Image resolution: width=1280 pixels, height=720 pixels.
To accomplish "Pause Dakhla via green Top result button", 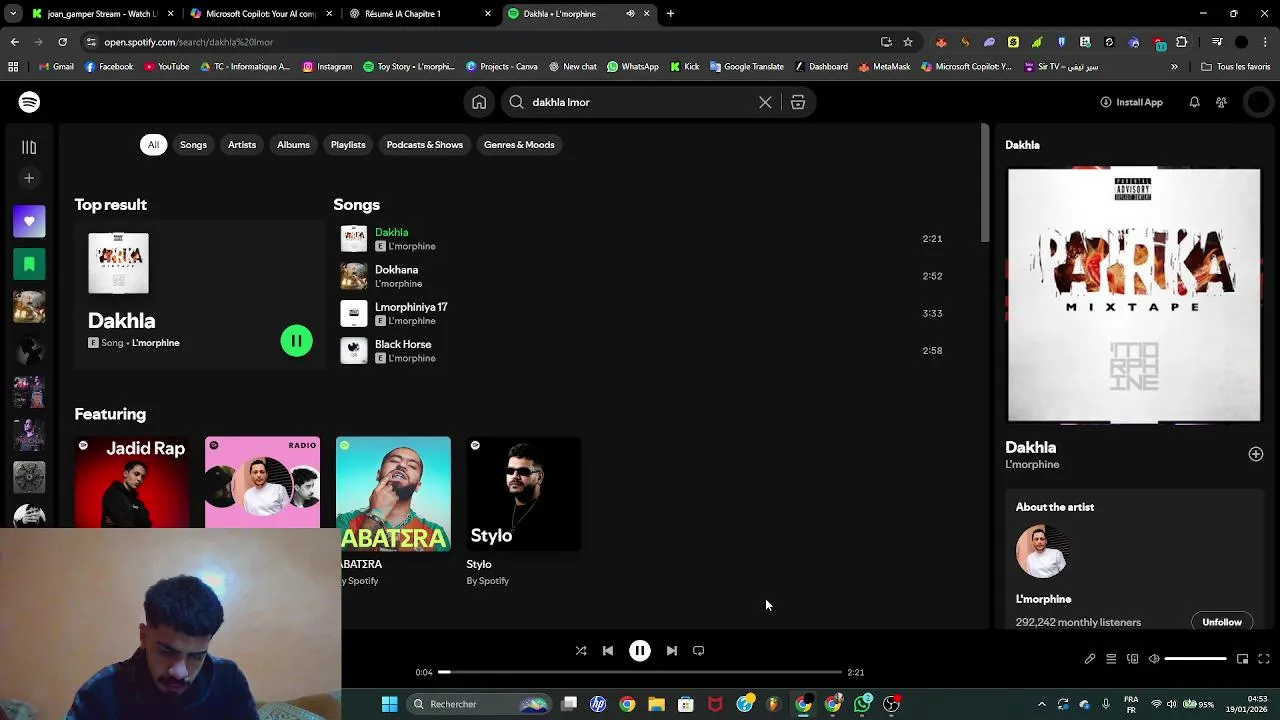I will click(x=296, y=341).
